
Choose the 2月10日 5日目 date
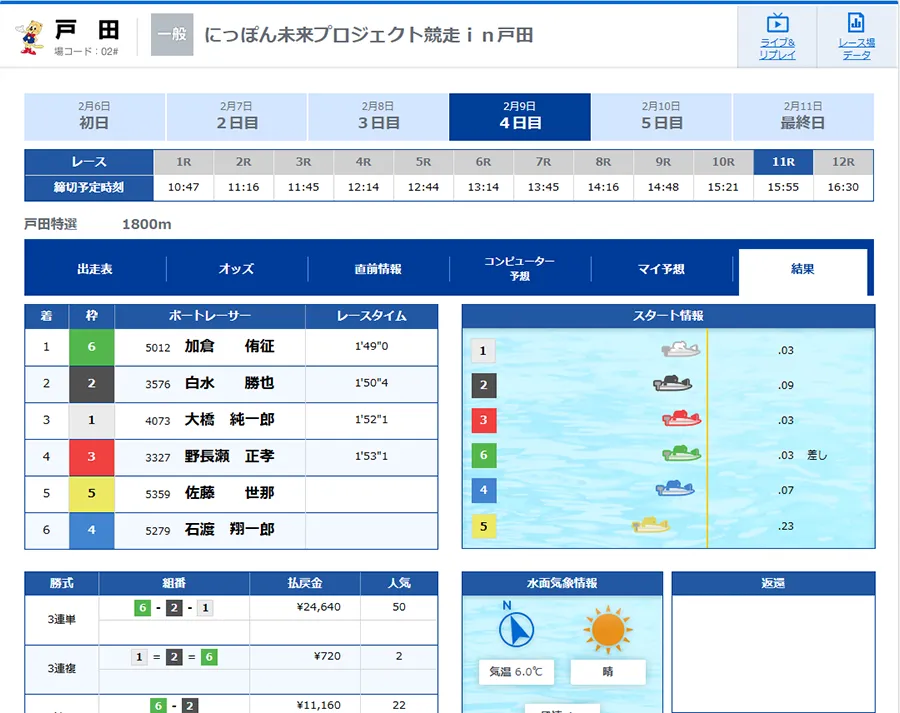click(661, 116)
